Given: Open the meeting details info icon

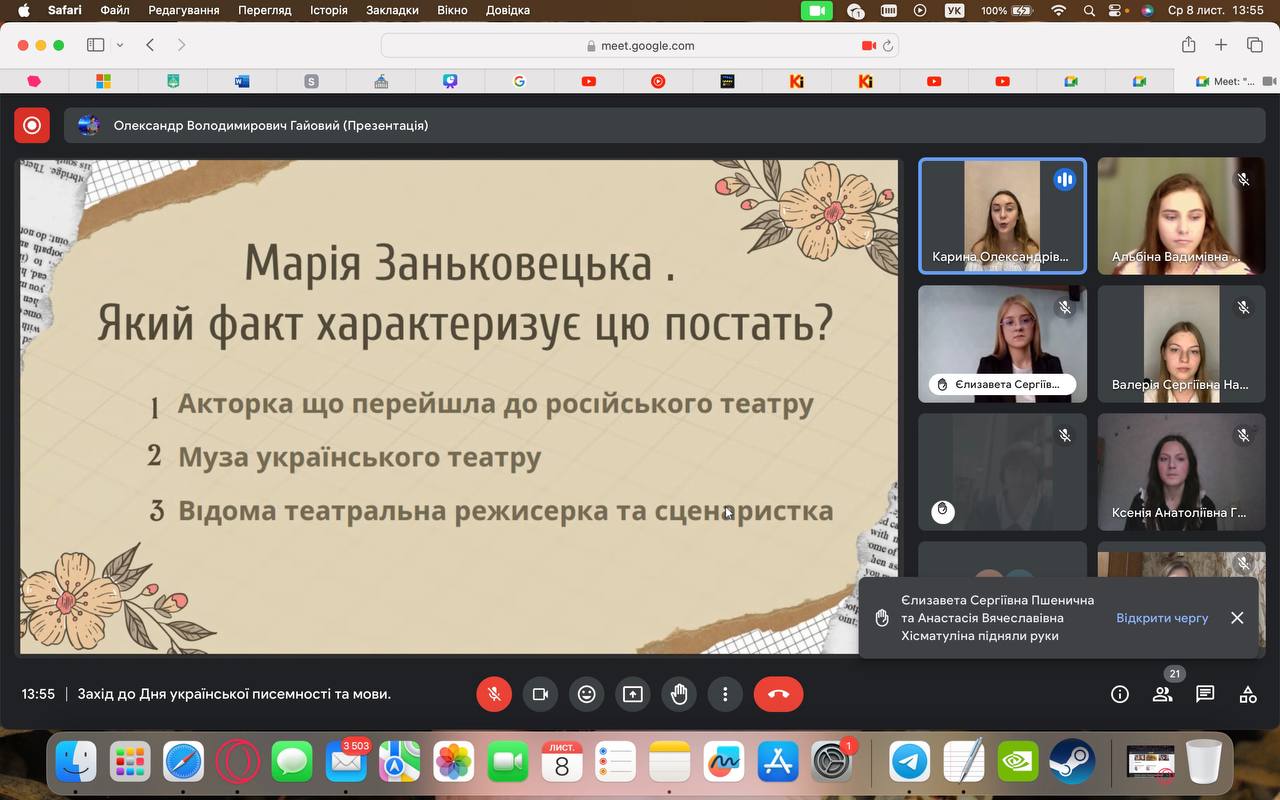Looking at the screenshot, I should 1119,694.
